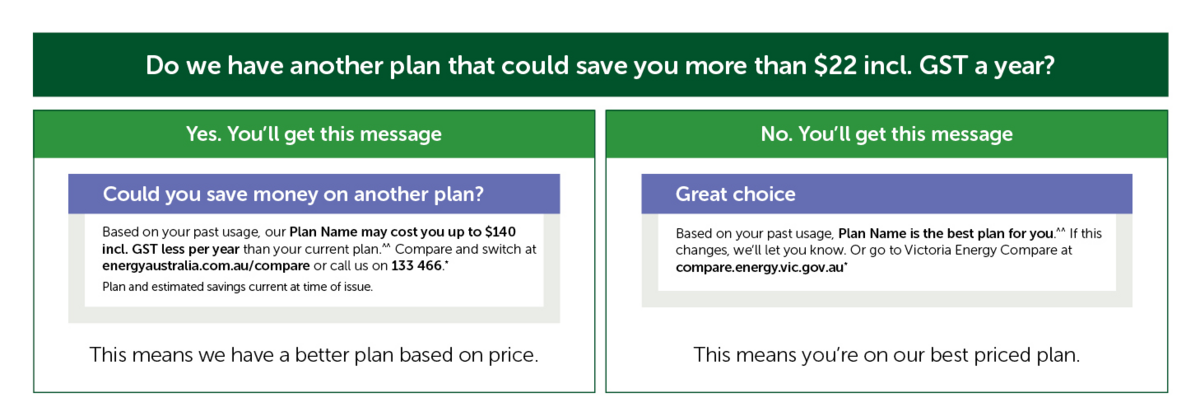The width and height of the screenshot is (1200, 412).
Task: Click 'This means we have a better plan' caption
Action: [x=314, y=354]
